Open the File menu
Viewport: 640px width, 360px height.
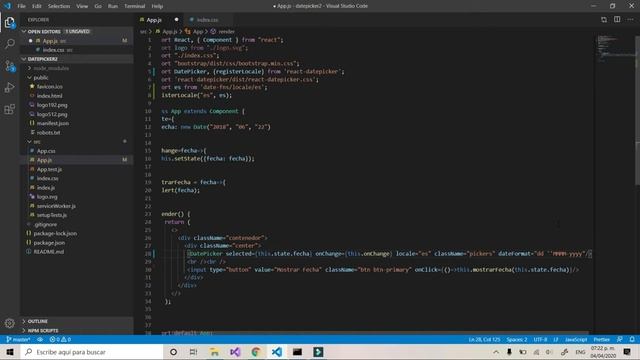22,6
